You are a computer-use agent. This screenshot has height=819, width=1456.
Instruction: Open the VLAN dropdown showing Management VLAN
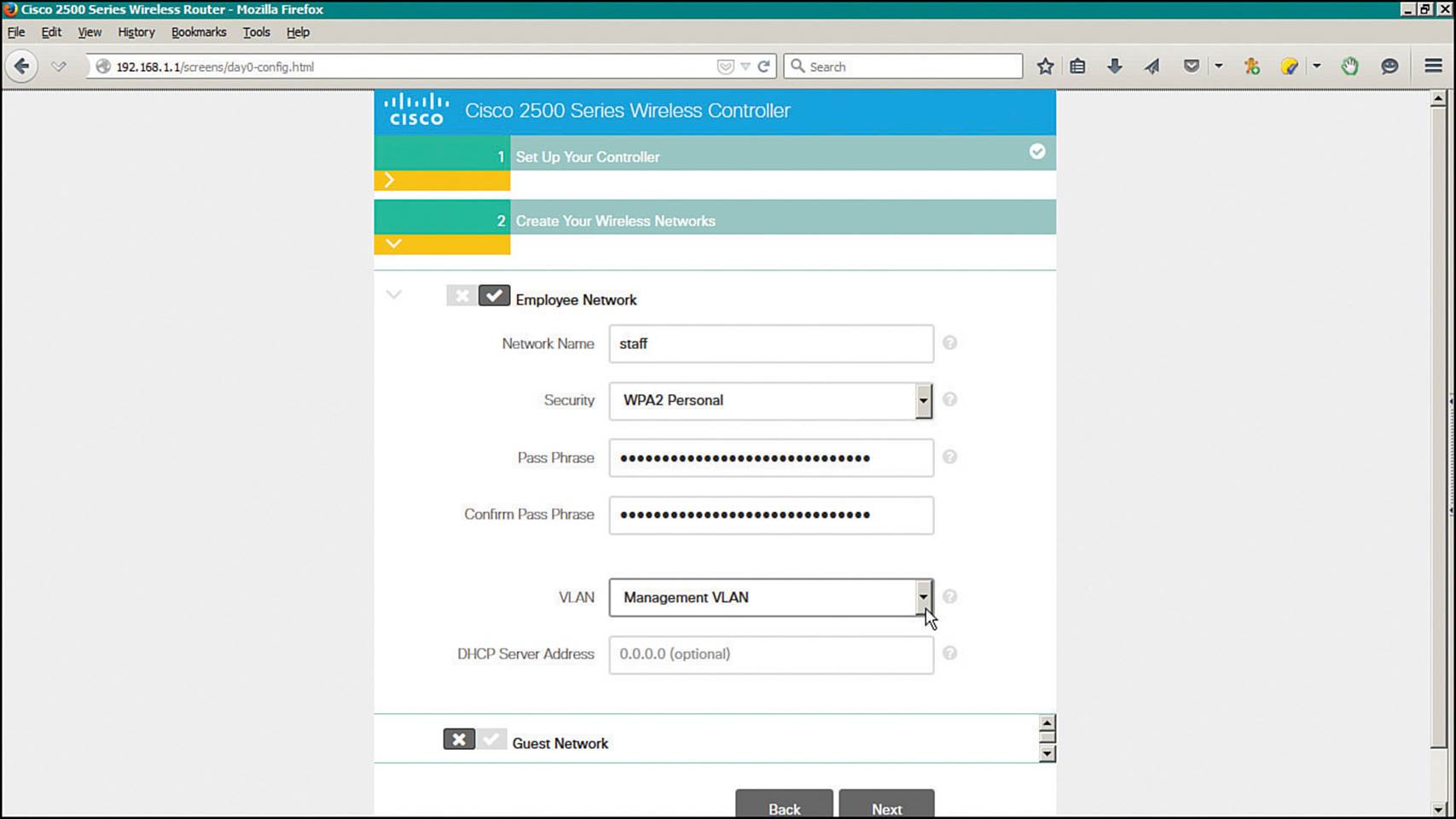point(771,597)
